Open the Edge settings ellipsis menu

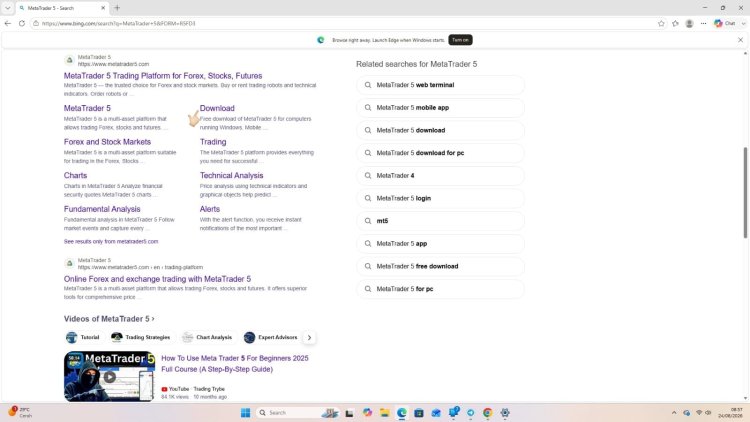click(x=703, y=23)
